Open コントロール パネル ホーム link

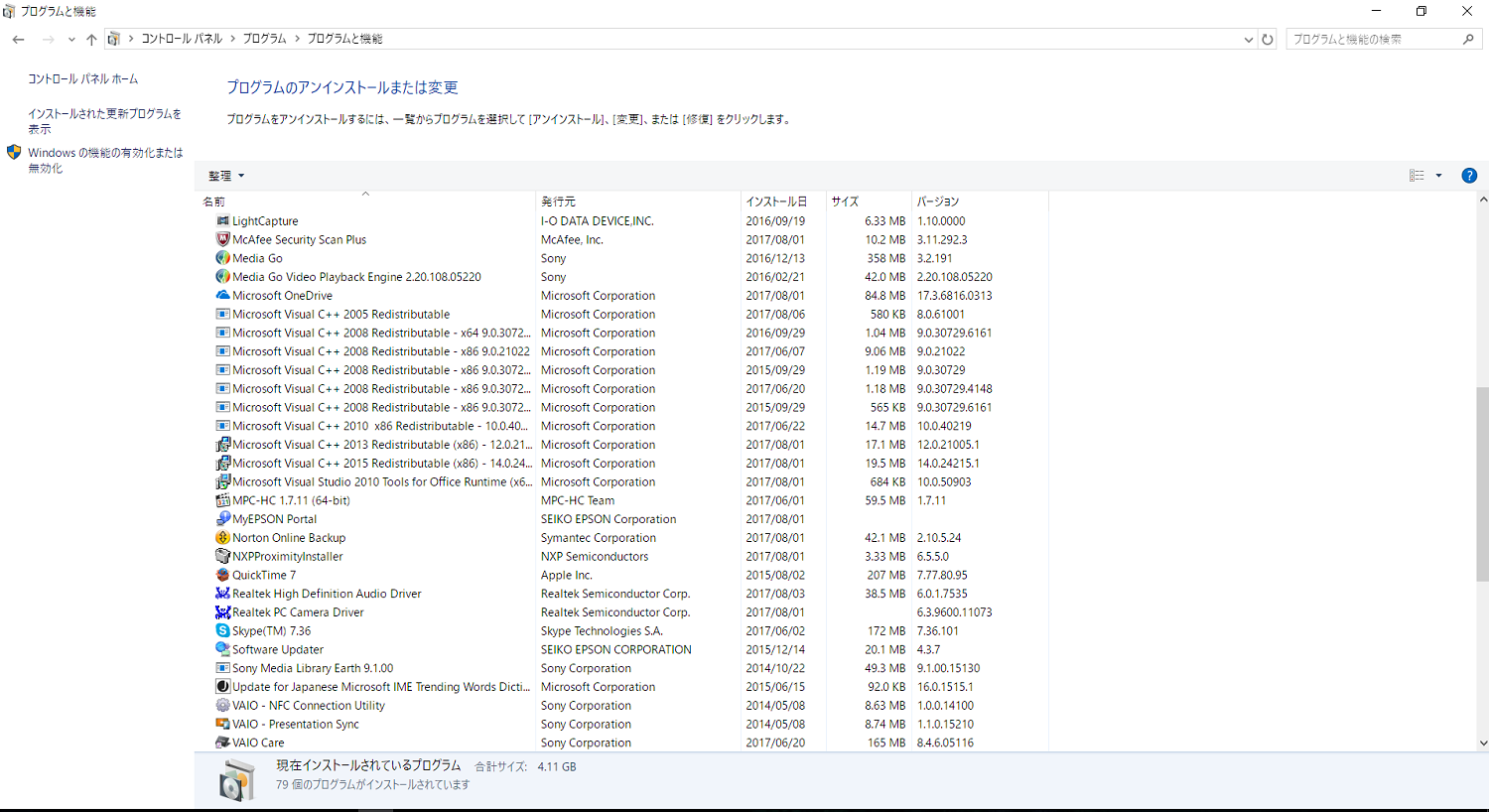click(82, 78)
